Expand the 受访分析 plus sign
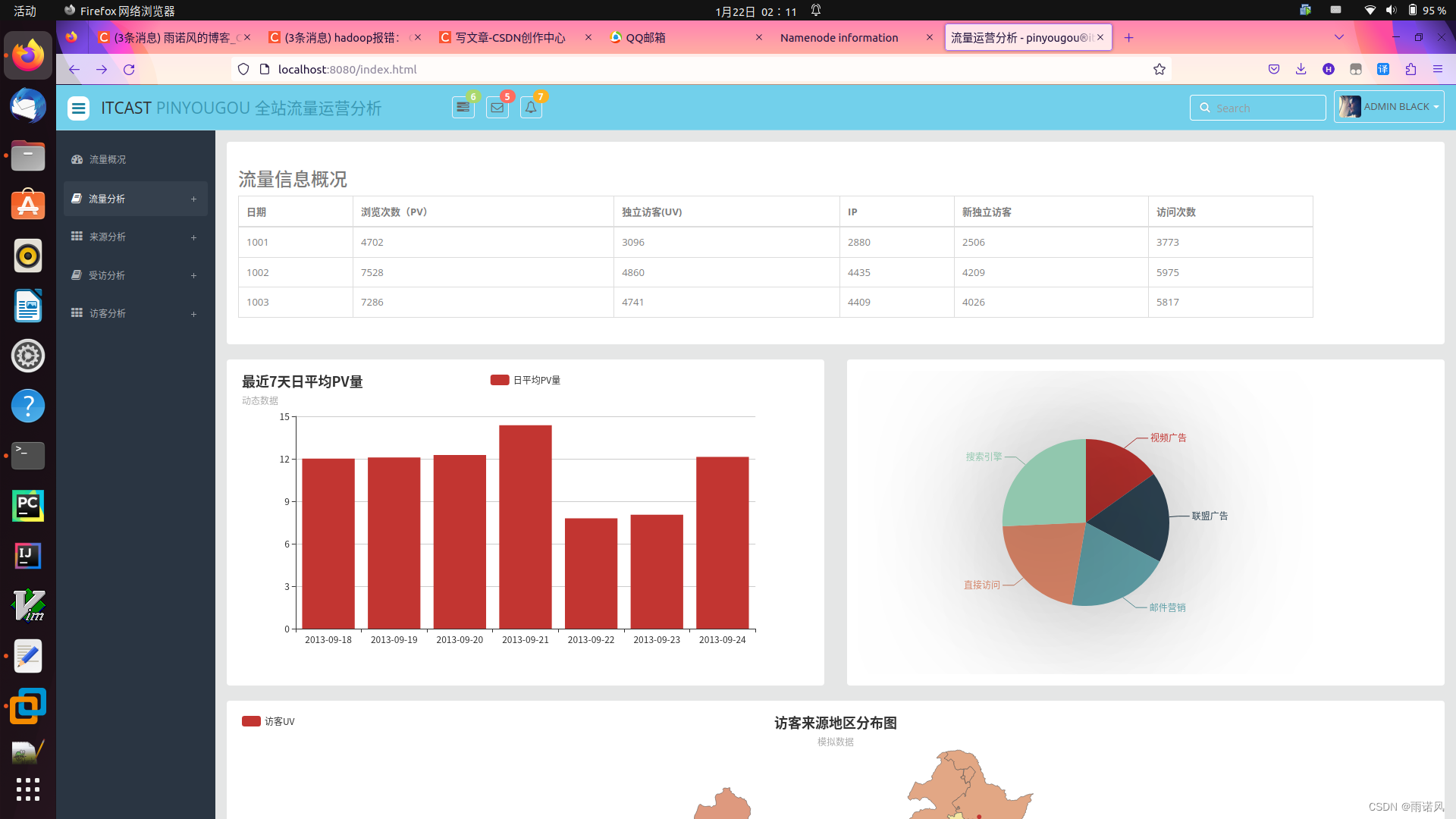The width and height of the screenshot is (1456, 819). pyautogui.click(x=193, y=276)
